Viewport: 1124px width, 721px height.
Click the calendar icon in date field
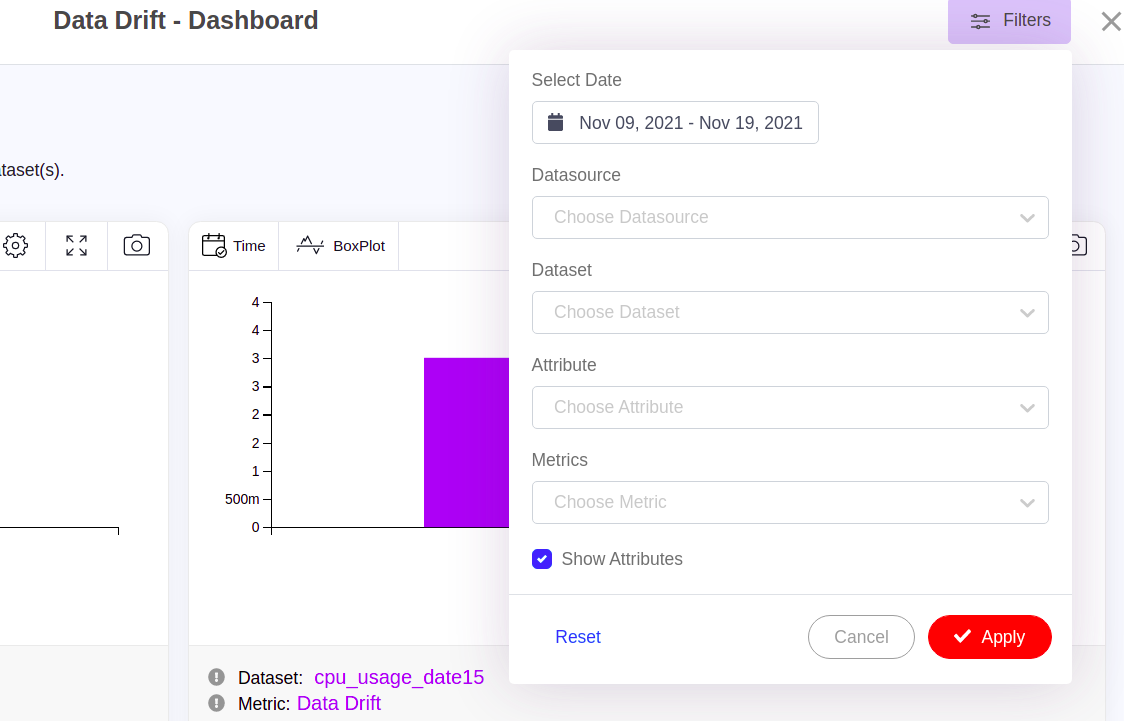556,122
